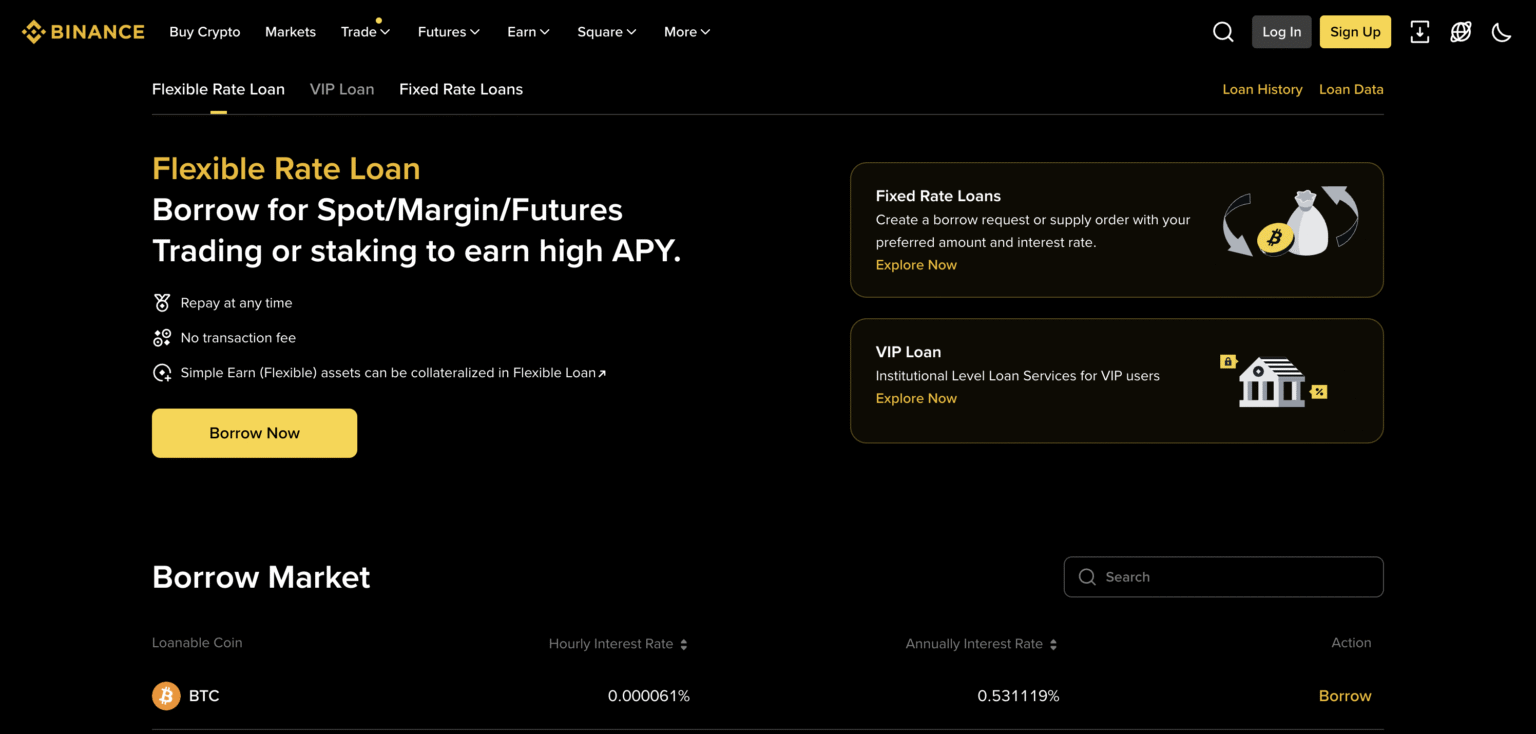Open the language globe icon
This screenshot has width=1536, height=734.
(1461, 32)
